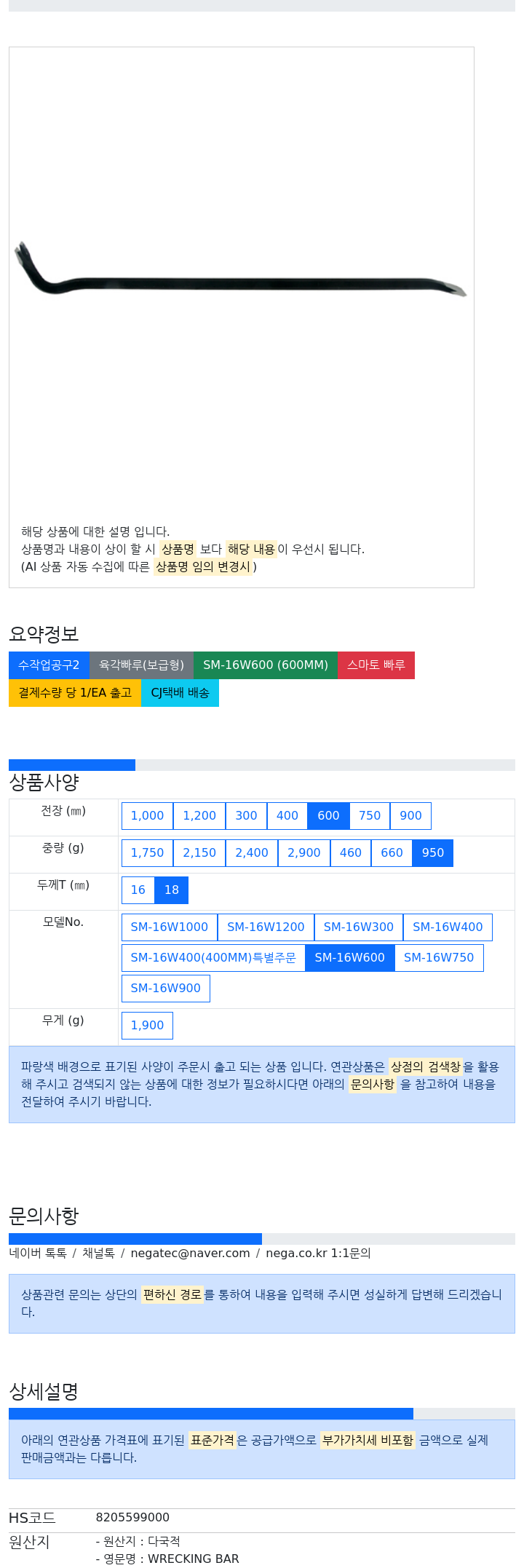Select the 1,000 mm length option
524x1568 pixels.
click(x=147, y=816)
